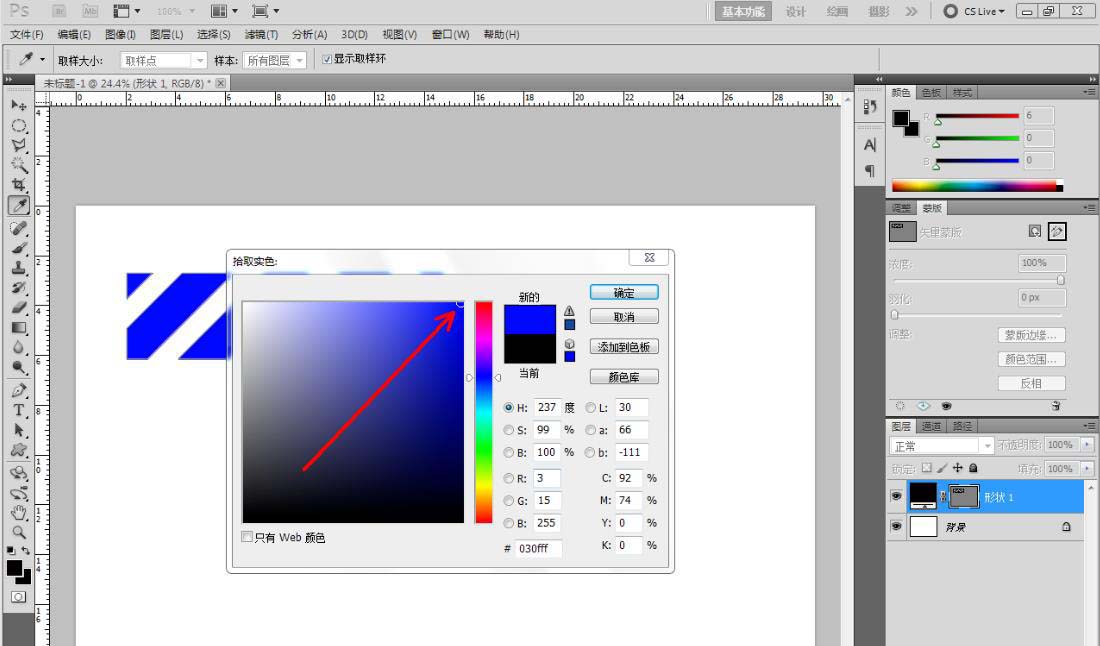Open the layer blend mode 正常 dropdown
This screenshot has width=1100, height=646.
pyautogui.click(x=941, y=445)
